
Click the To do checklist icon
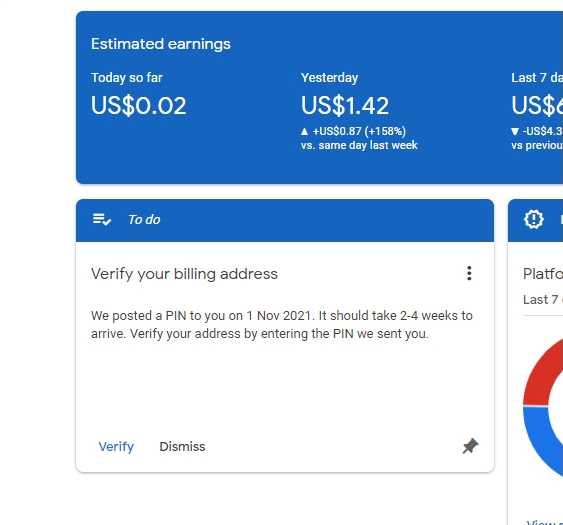coord(102,219)
